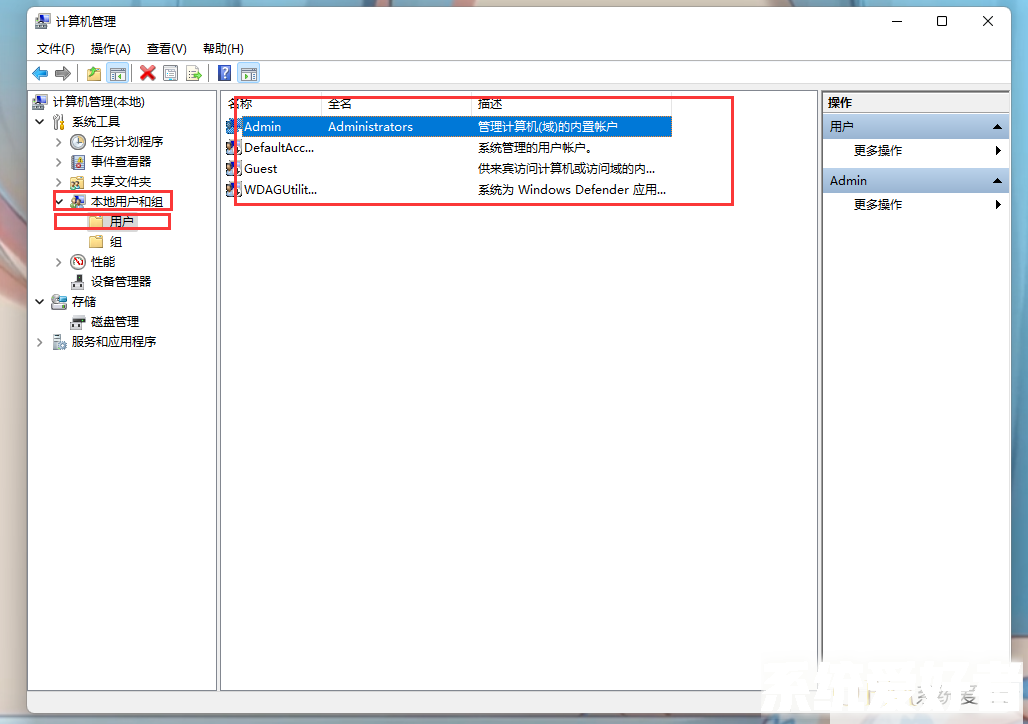Open the 操作(A) menu
Viewport: 1028px width, 724px height.
point(110,48)
